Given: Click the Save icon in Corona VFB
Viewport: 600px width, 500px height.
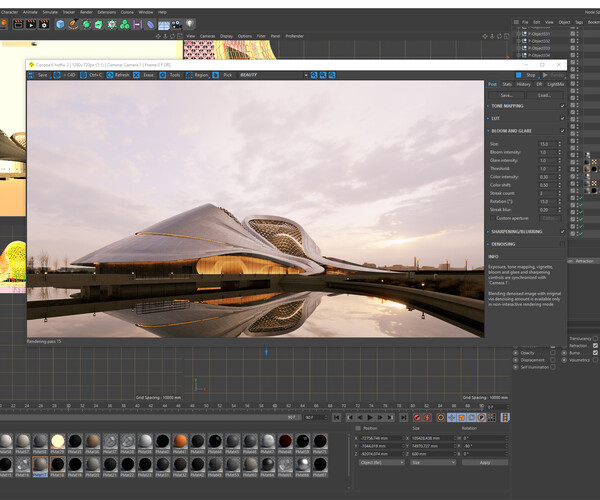Looking at the screenshot, I should pos(31,75).
